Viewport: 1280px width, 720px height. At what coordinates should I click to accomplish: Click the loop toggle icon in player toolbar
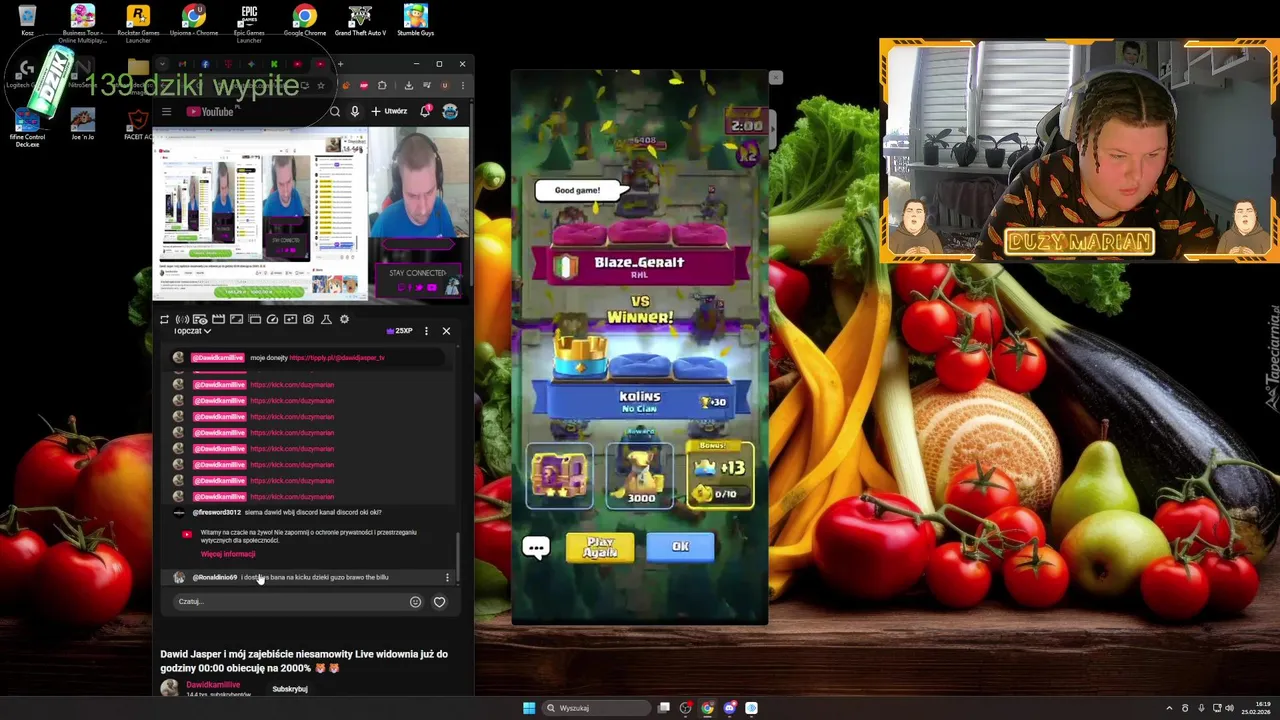(164, 319)
